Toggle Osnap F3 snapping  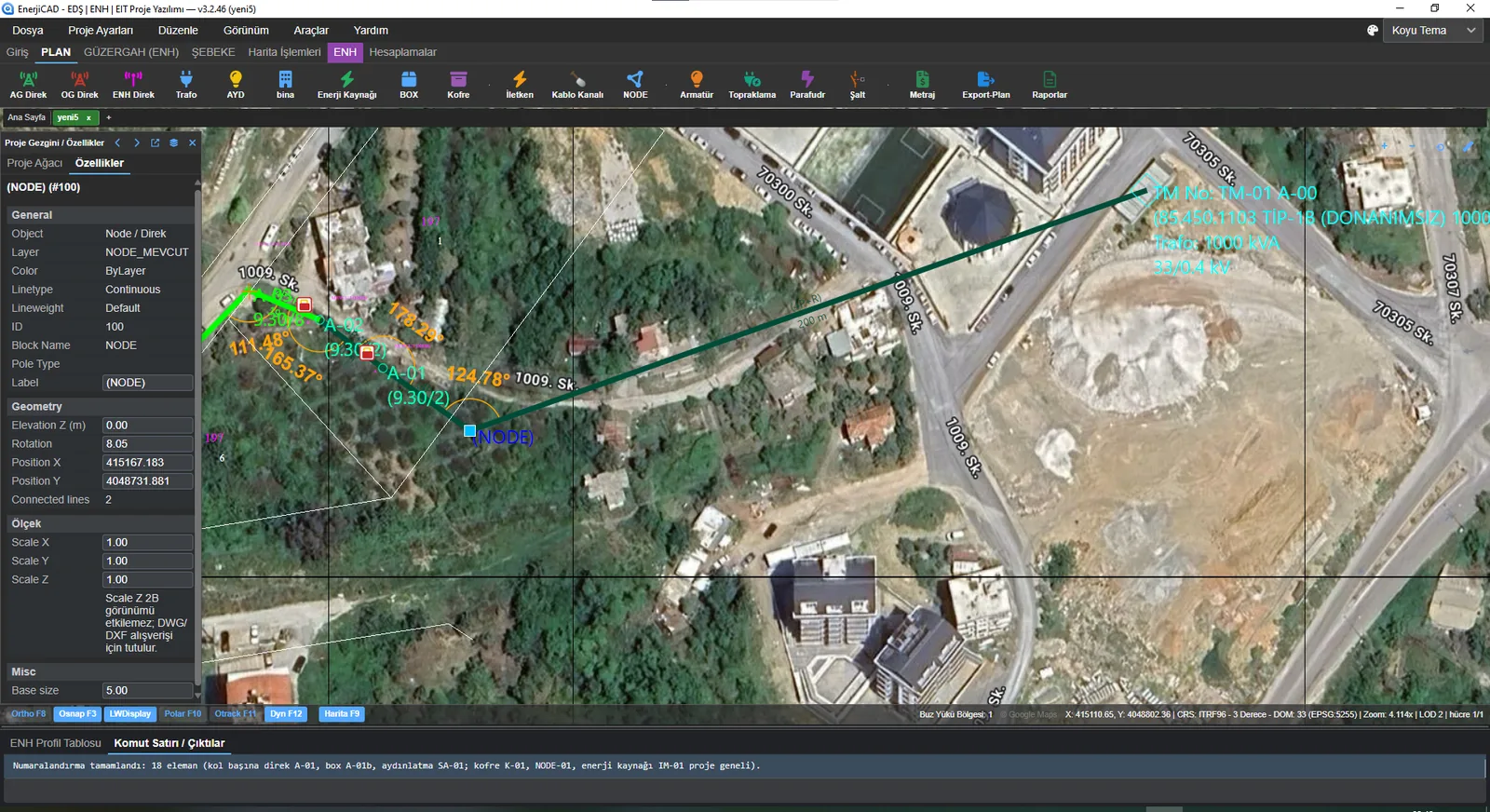tap(77, 714)
